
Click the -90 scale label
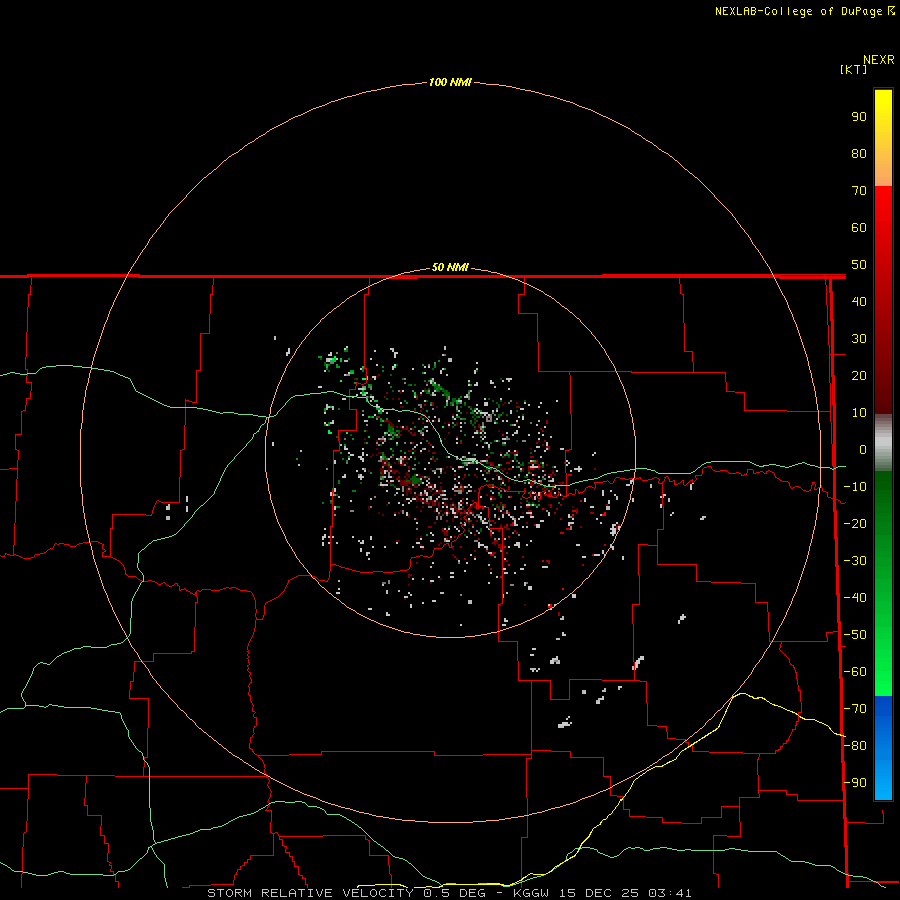tap(855, 783)
